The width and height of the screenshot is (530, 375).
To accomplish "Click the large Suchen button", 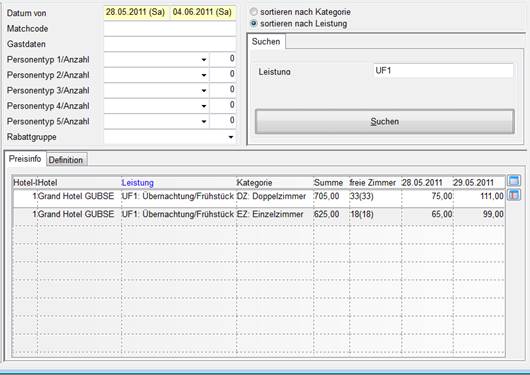I will 385,121.
